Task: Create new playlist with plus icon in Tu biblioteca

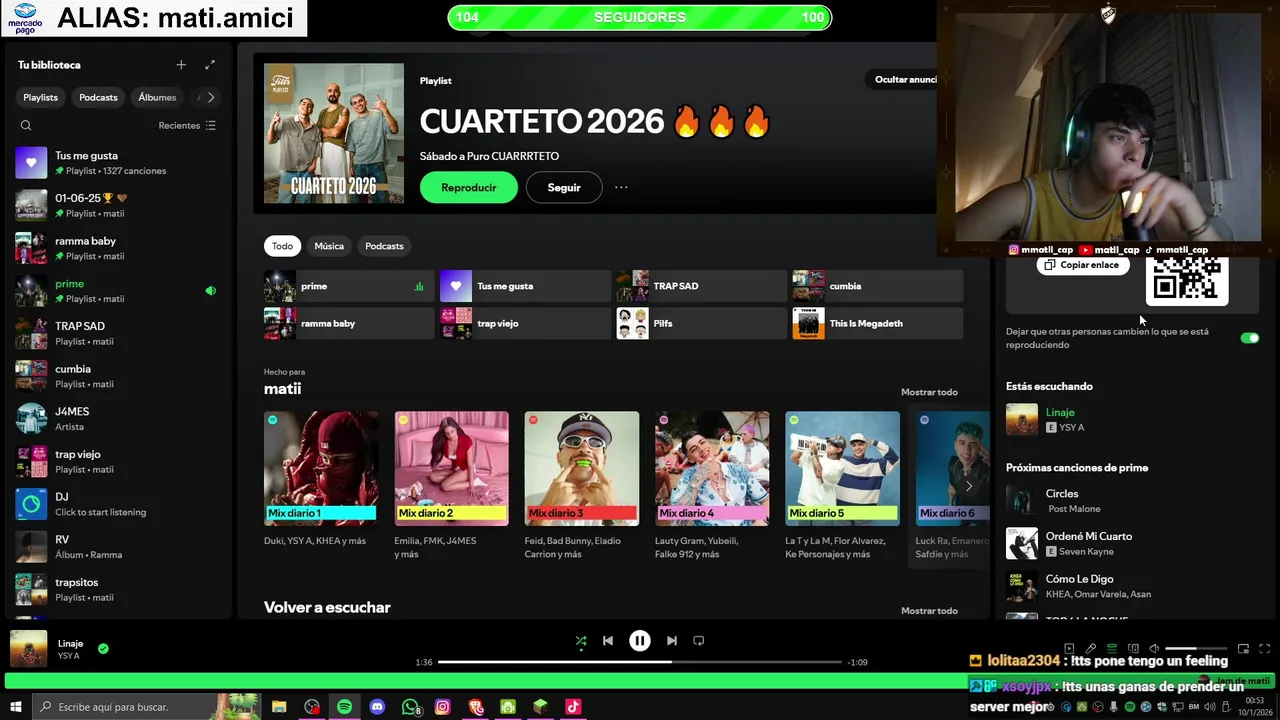Action: 181,65
